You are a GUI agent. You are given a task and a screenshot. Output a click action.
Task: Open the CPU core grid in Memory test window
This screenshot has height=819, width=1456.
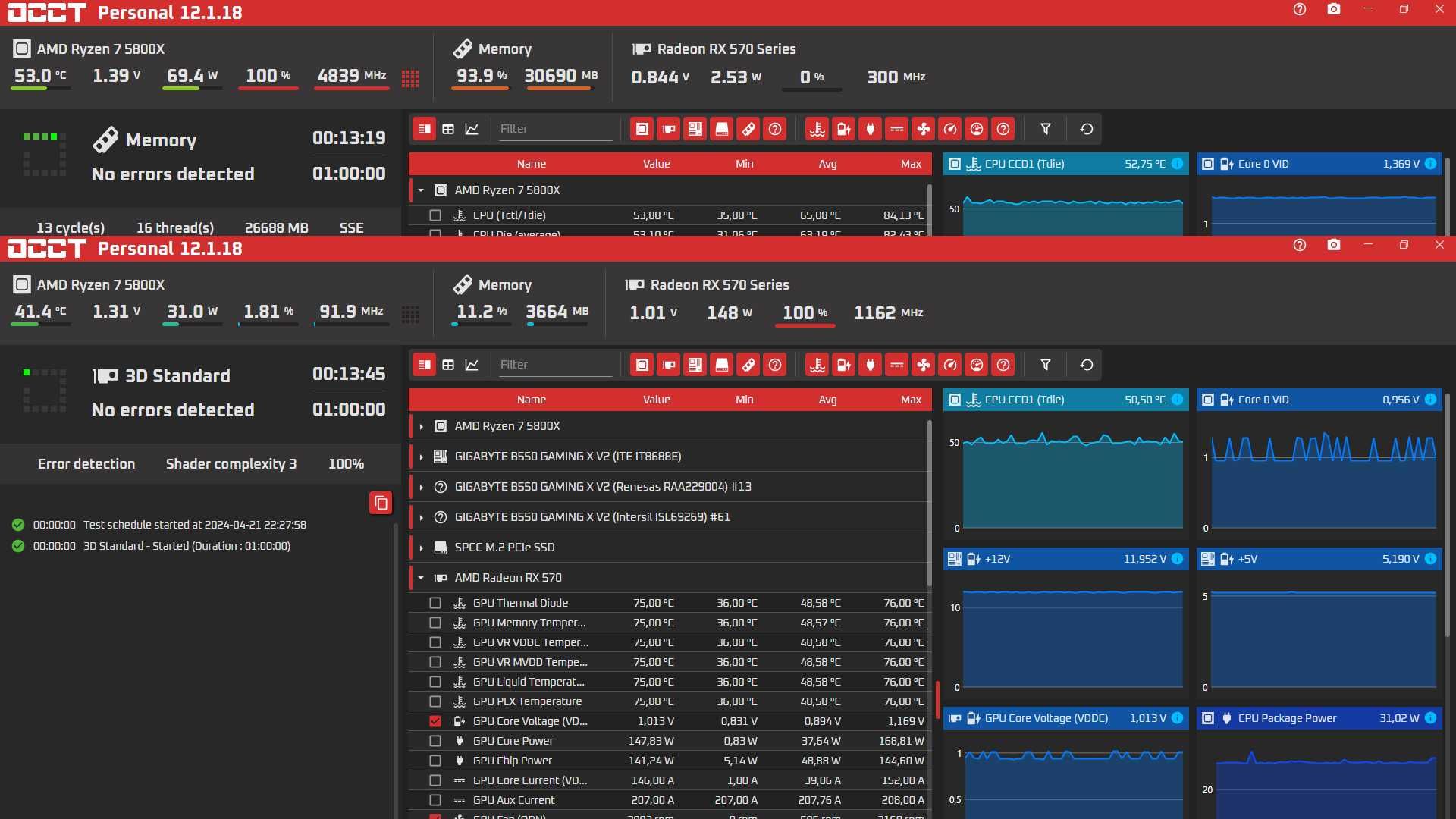(410, 78)
